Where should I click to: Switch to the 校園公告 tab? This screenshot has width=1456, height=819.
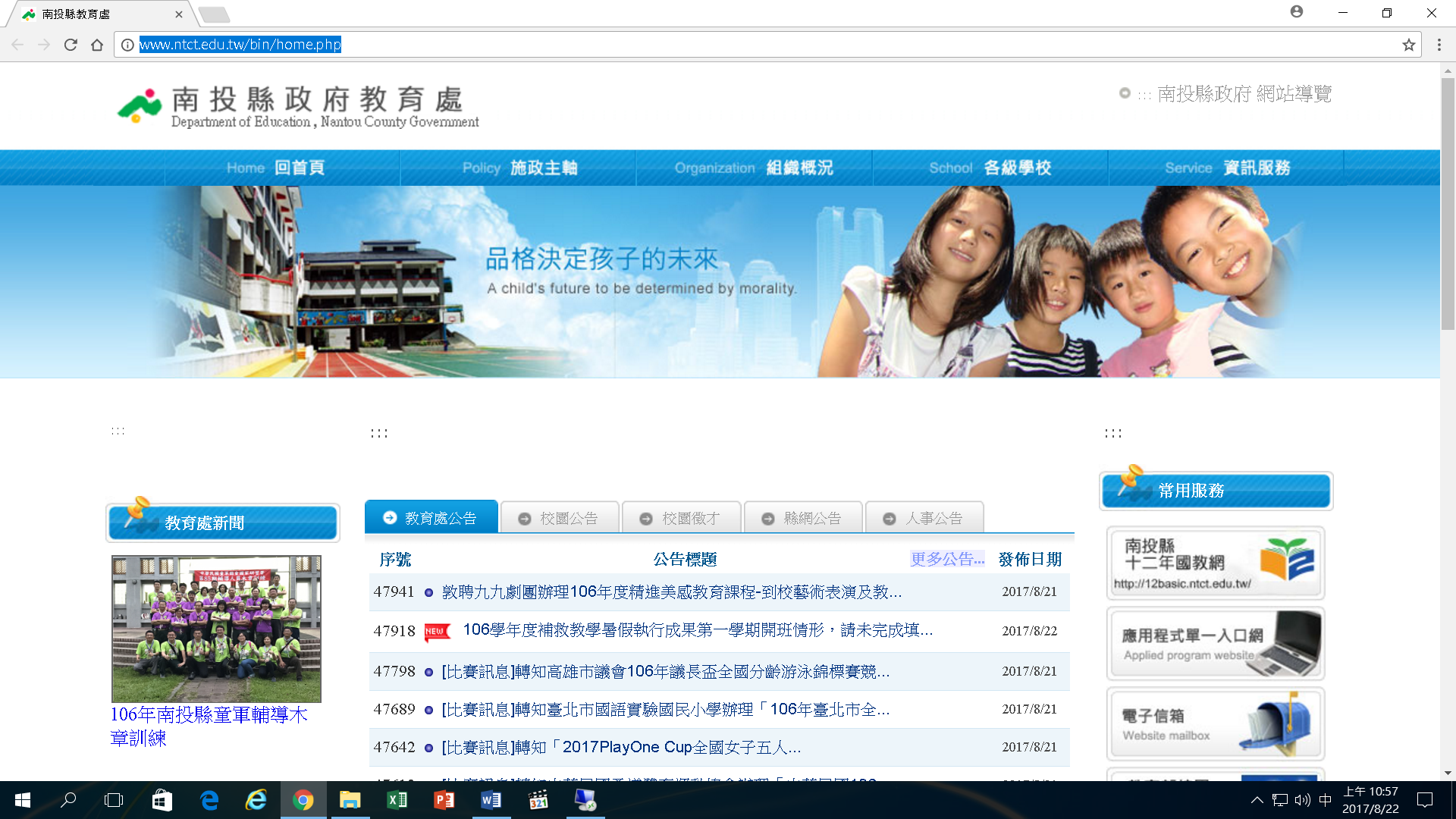coord(560,518)
